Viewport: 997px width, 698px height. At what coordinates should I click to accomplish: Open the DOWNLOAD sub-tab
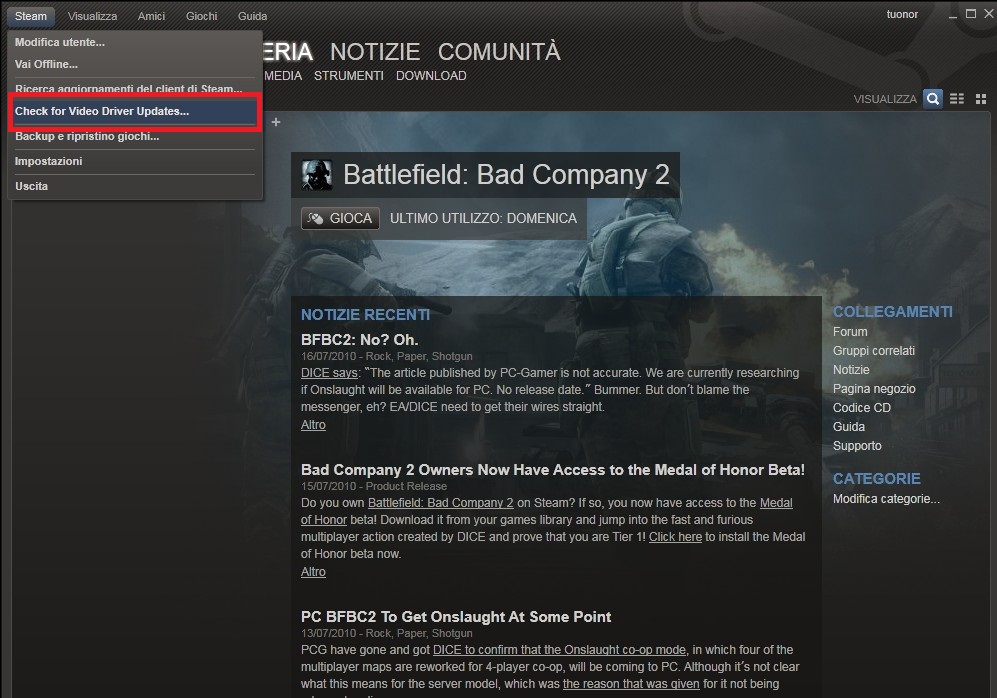pyautogui.click(x=431, y=76)
